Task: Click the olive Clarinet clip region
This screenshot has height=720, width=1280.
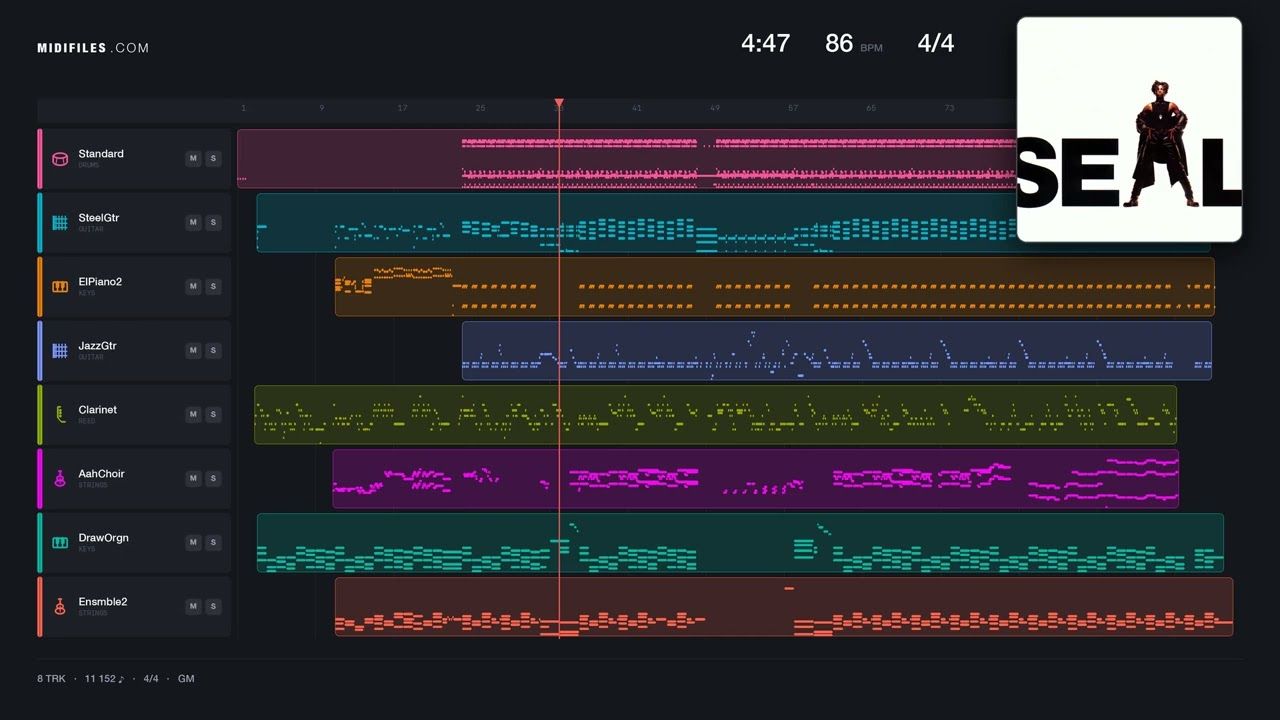Action: (715, 414)
